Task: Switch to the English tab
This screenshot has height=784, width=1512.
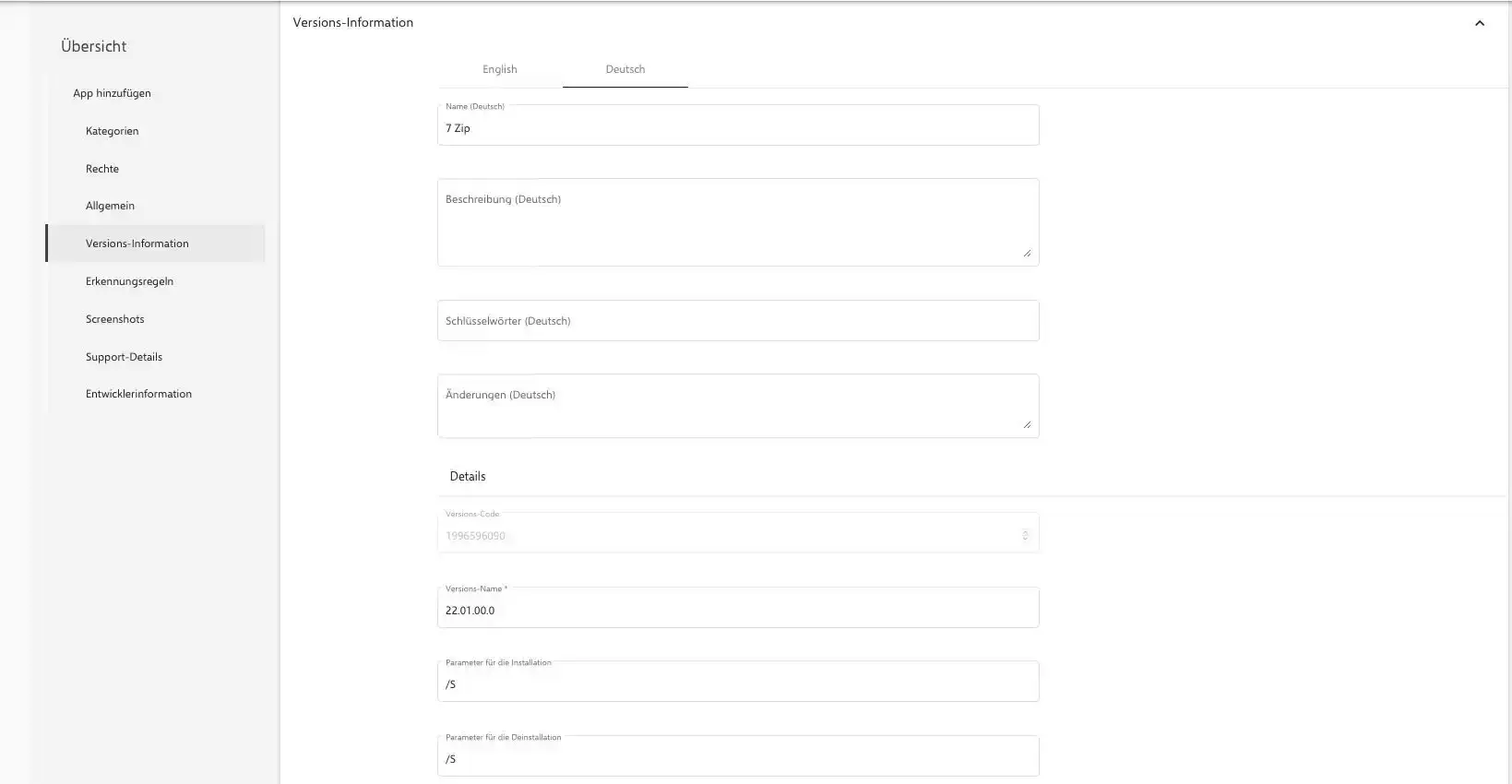Action: coord(500,69)
